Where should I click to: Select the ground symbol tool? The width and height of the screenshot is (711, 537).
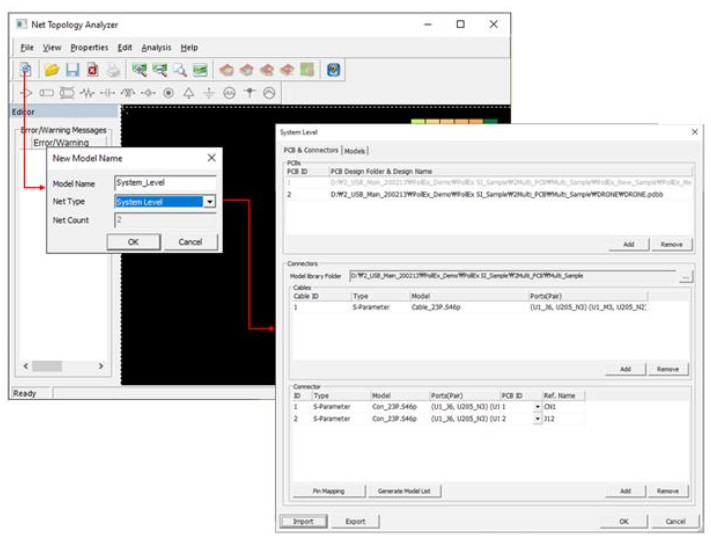(x=208, y=93)
